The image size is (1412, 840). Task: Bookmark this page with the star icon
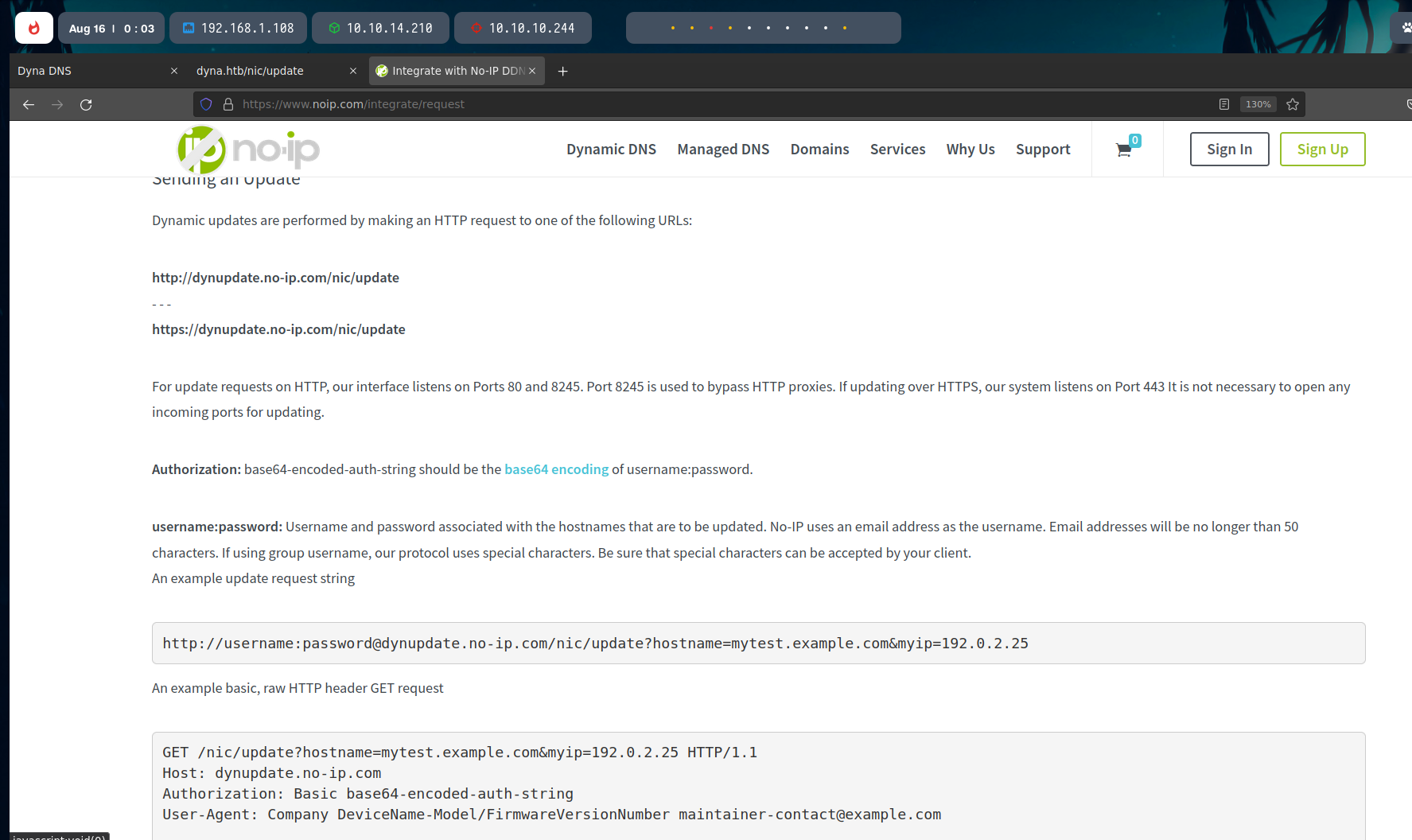click(x=1293, y=104)
